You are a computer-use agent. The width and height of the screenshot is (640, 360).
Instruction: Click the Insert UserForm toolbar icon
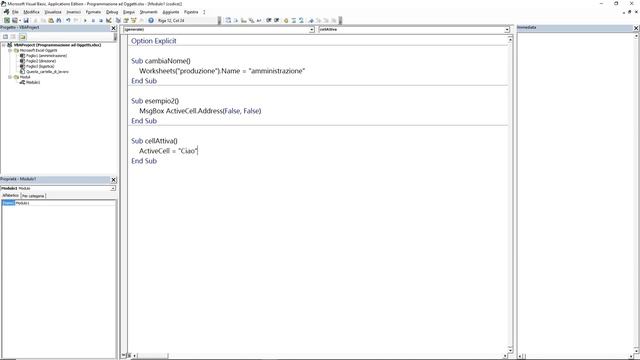coord(15,20)
